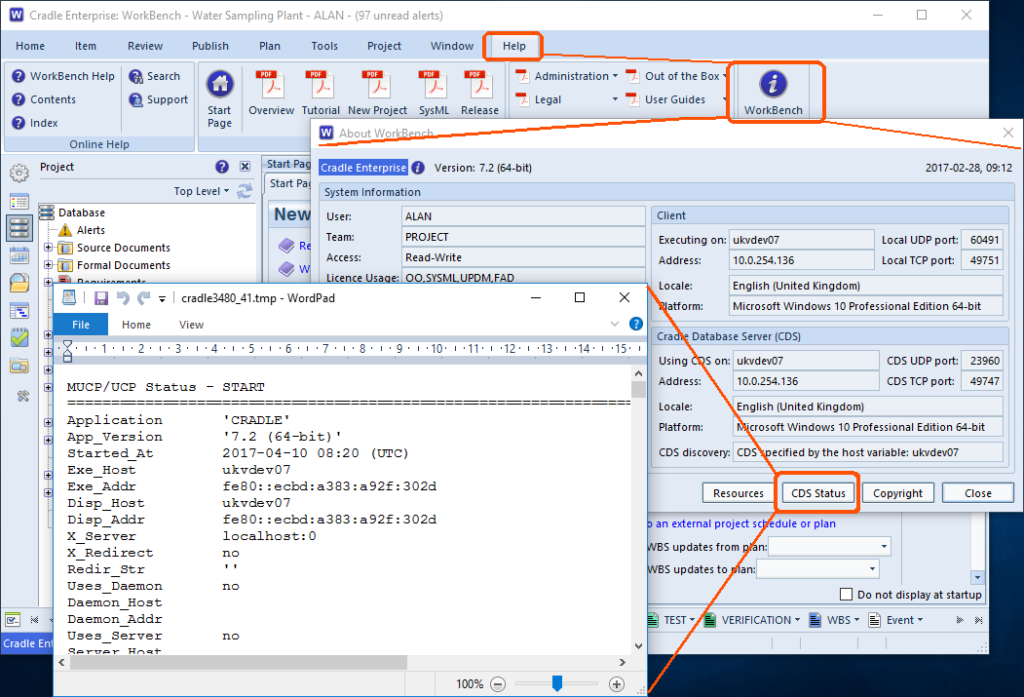Click the CDS Status button
1024x697 pixels.
tap(817, 492)
